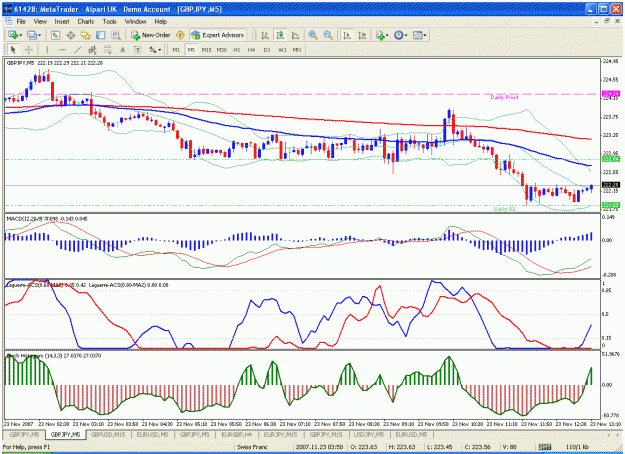Zoom out of the chart
The image size is (625, 454).
pyautogui.click(x=328, y=35)
